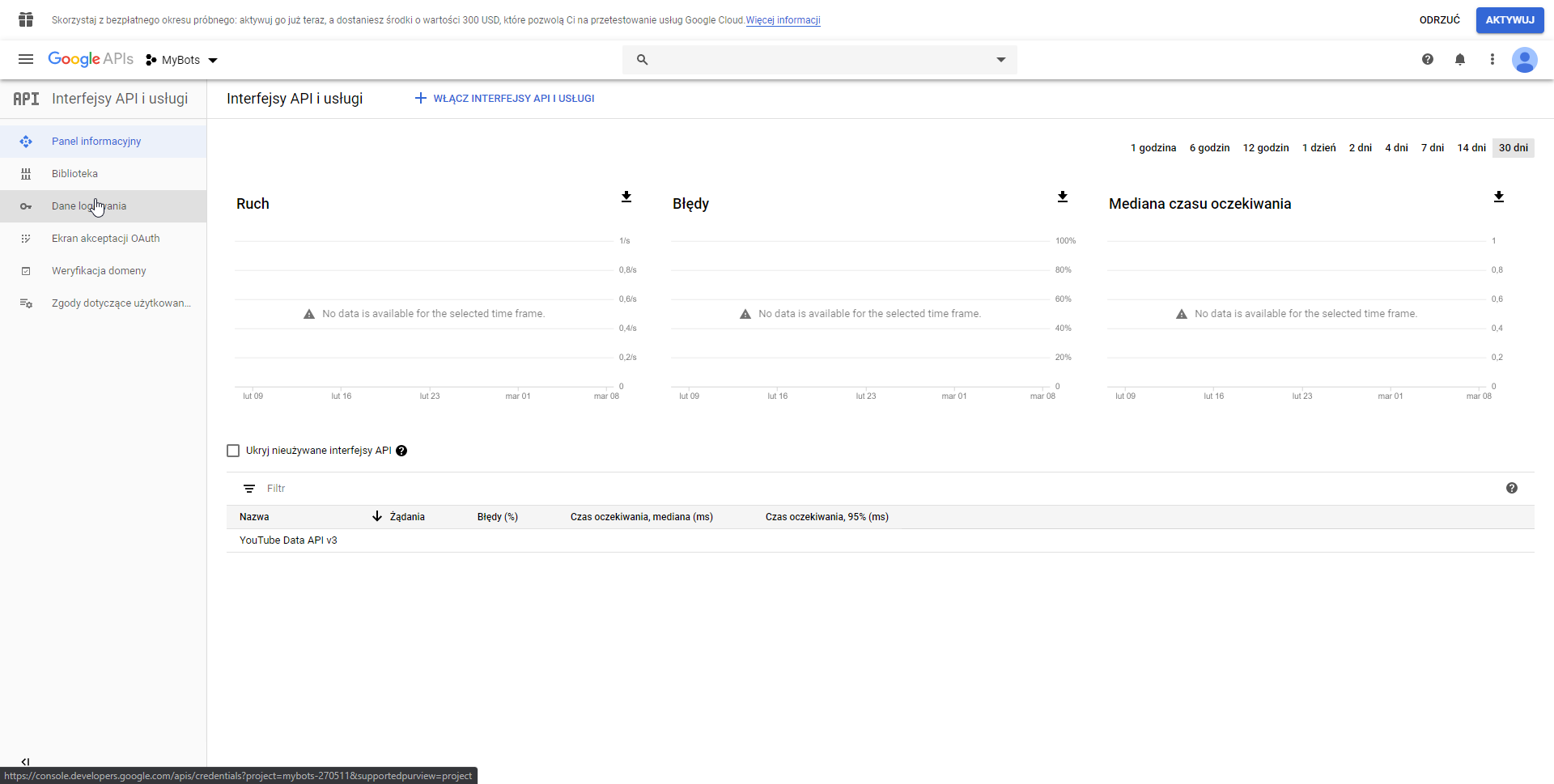
Task: Click the notifications bell icon
Action: [1459, 59]
